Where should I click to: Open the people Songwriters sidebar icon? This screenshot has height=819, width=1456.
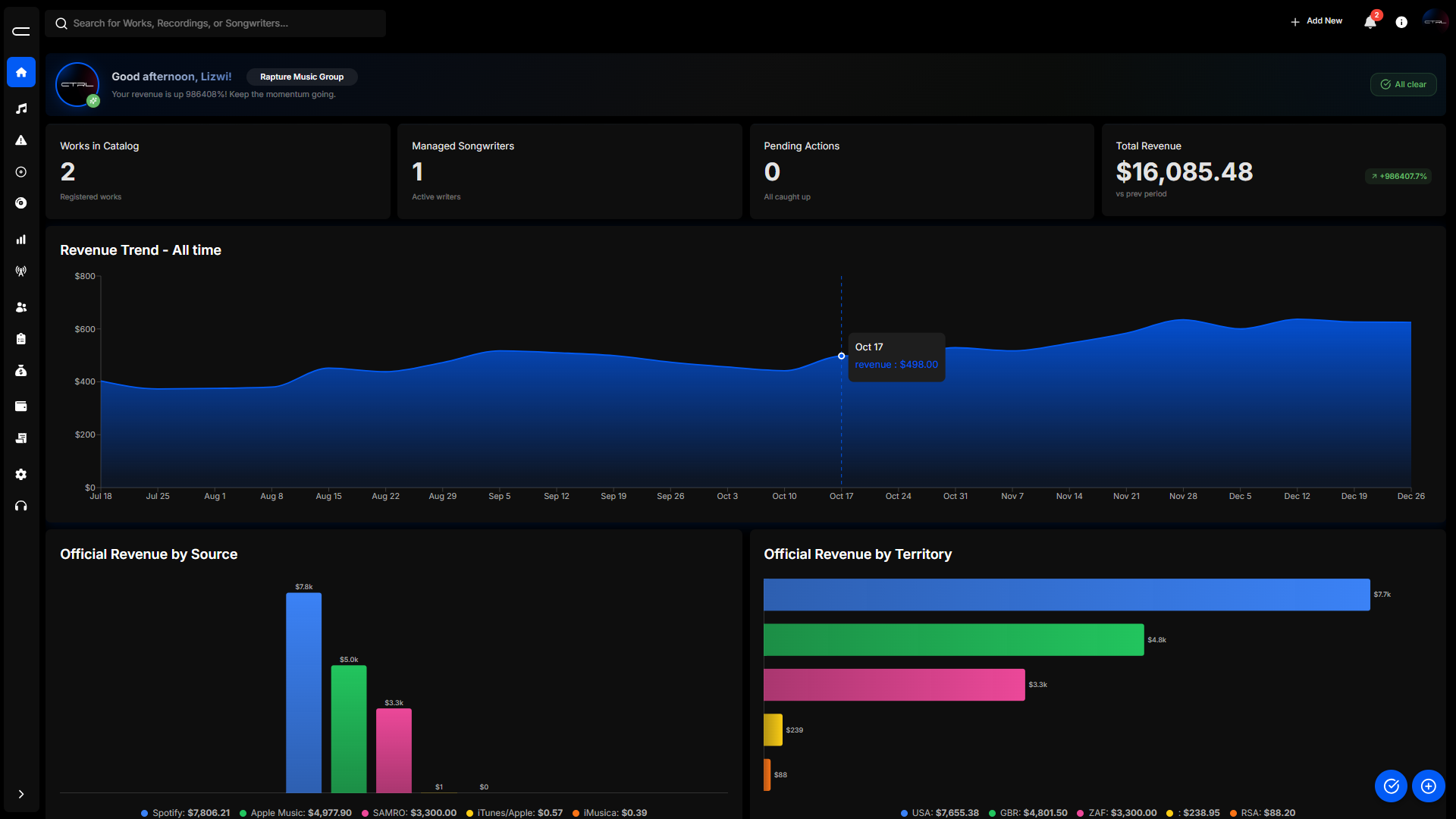click(21, 307)
